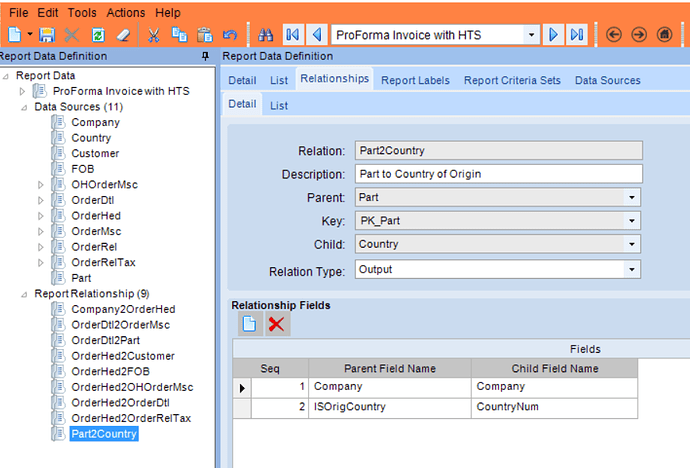Image resolution: width=690 pixels, height=468 pixels.
Task: Open the File menu
Action: pyautogui.click(x=18, y=13)
